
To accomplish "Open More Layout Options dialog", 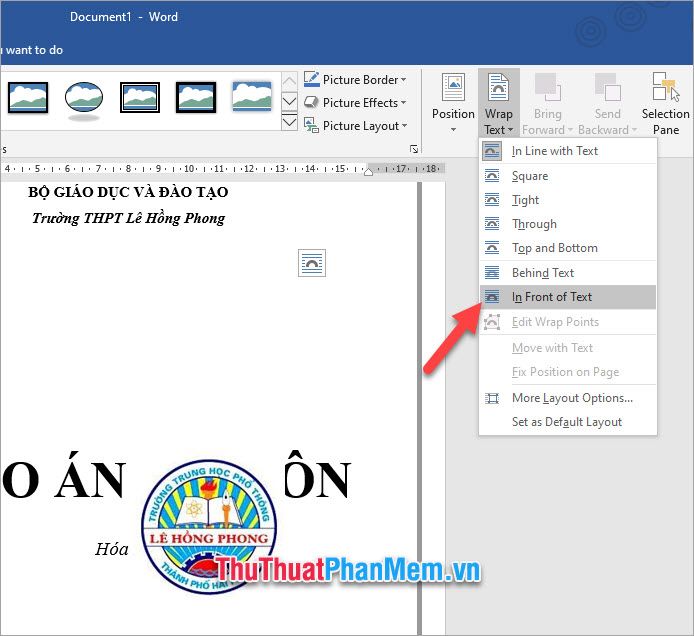I will click(572, 398).
